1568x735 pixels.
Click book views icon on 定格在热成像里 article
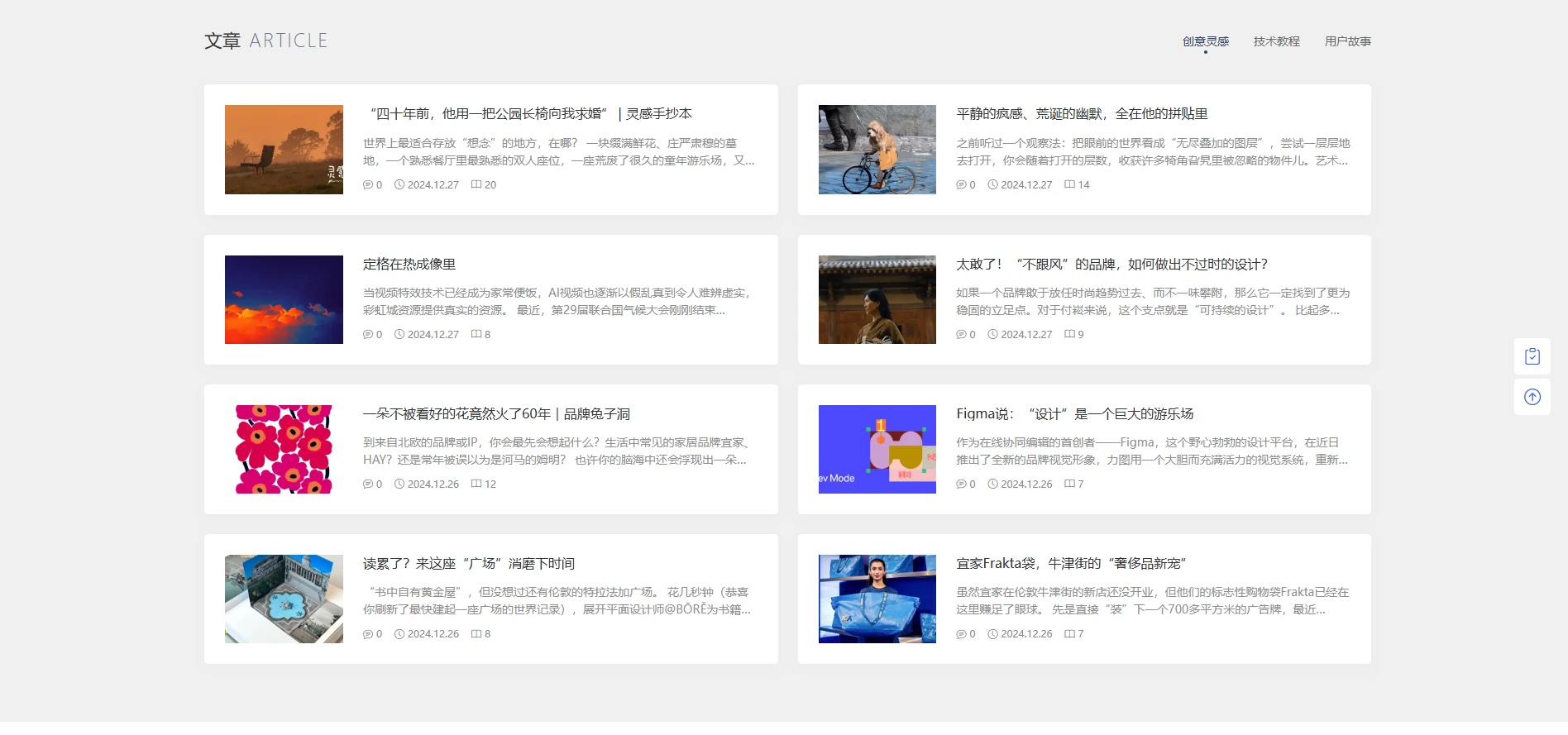pos(476,335)
